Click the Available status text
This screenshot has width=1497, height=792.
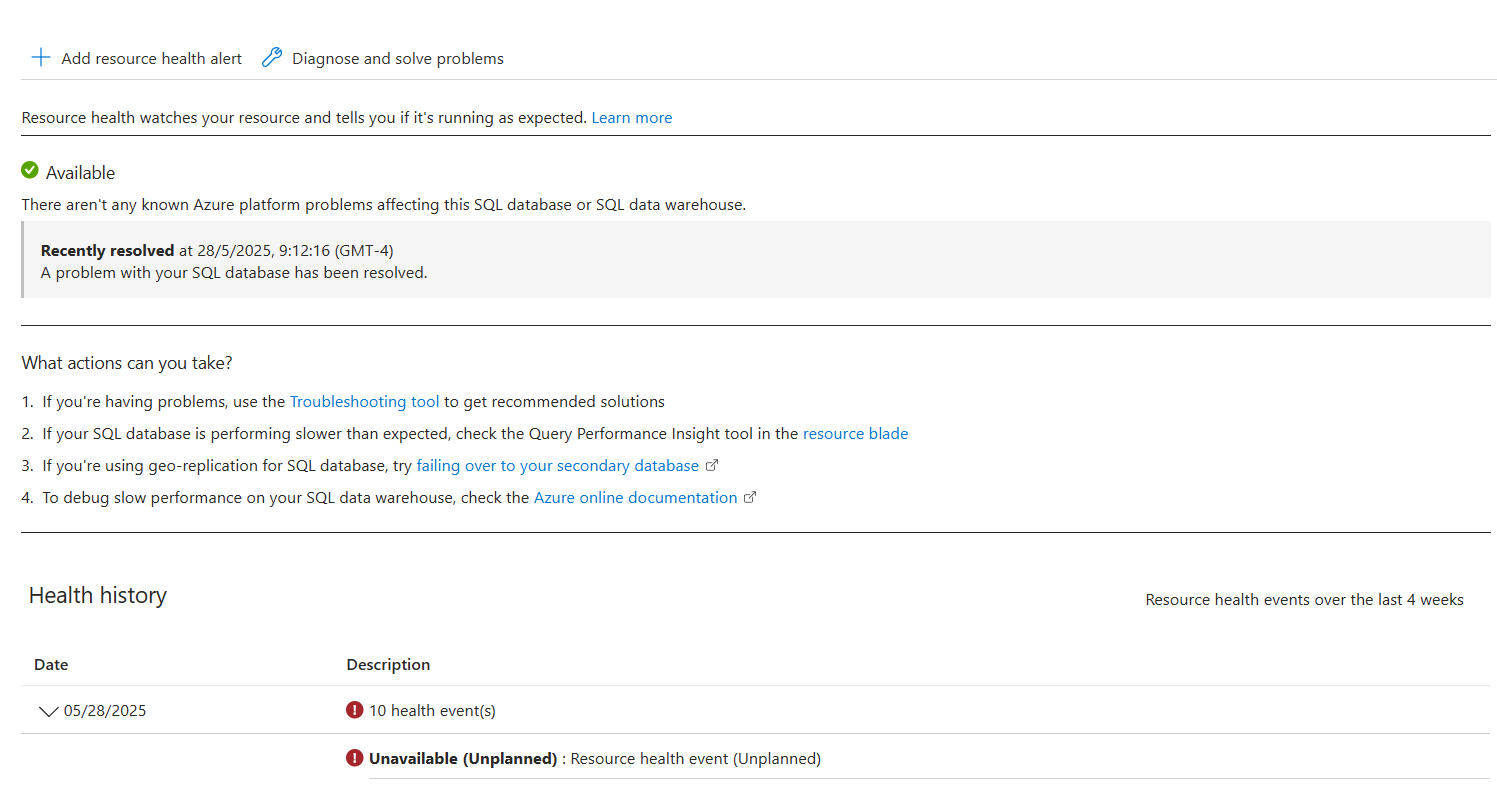tap(80, 173)
